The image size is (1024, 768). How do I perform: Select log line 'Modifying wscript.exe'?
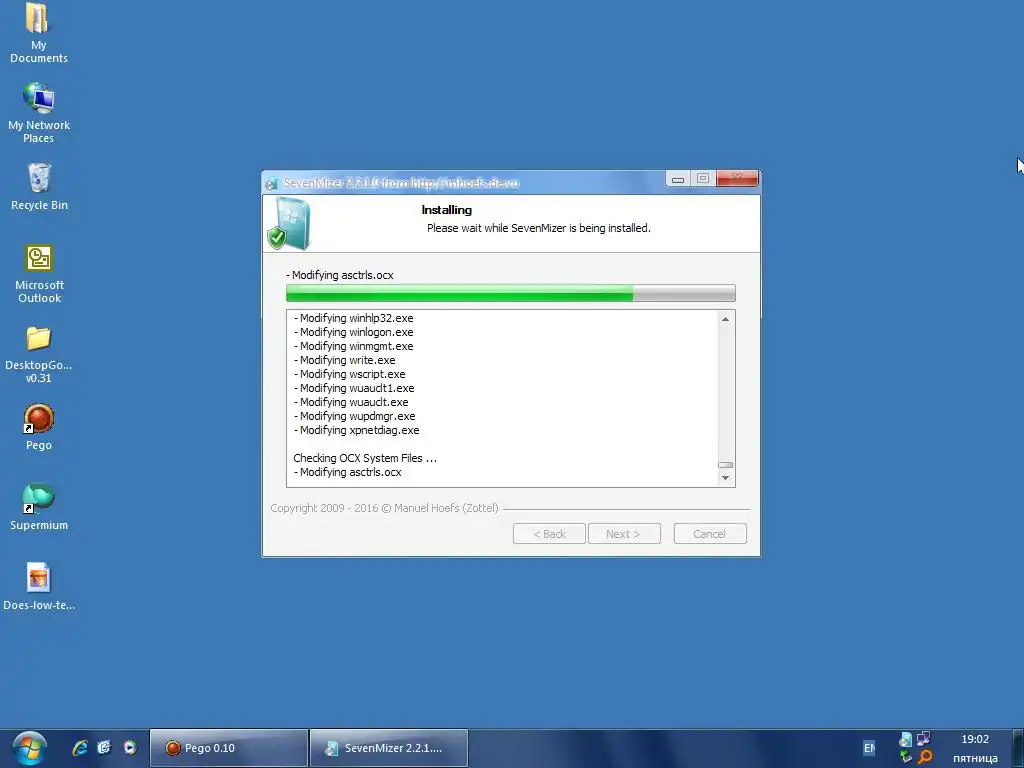[x=349, y=374]
